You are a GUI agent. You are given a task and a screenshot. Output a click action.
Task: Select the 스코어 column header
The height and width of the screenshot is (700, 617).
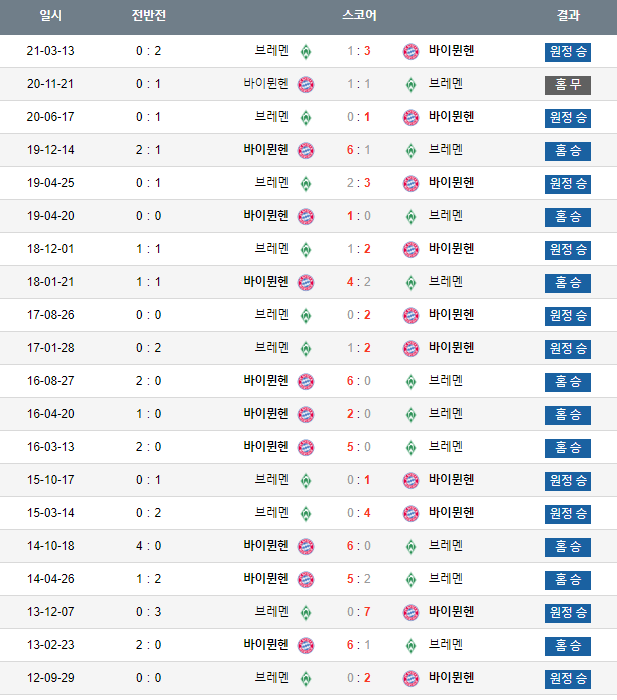359,16
